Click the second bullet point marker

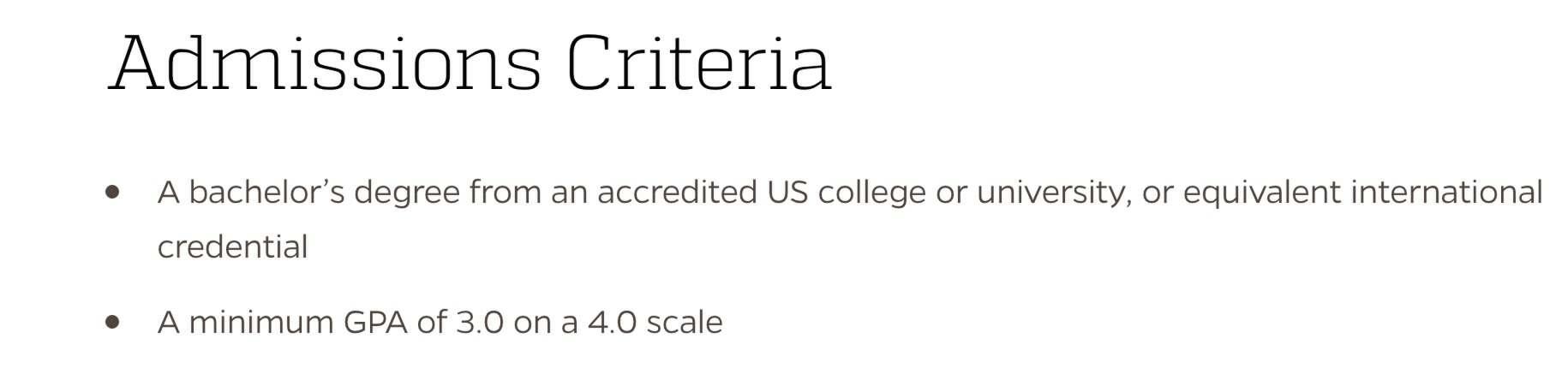tap(112, 322)
